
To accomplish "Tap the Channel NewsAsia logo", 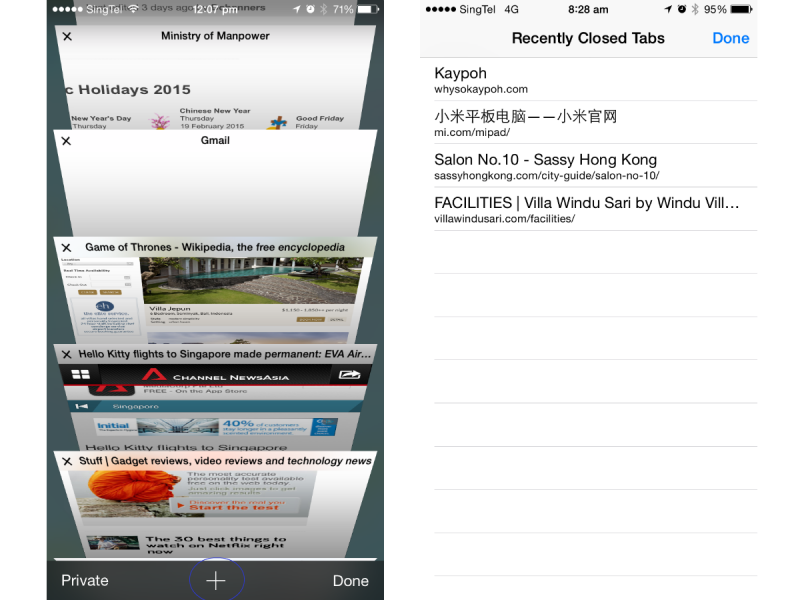I will 215,376.
